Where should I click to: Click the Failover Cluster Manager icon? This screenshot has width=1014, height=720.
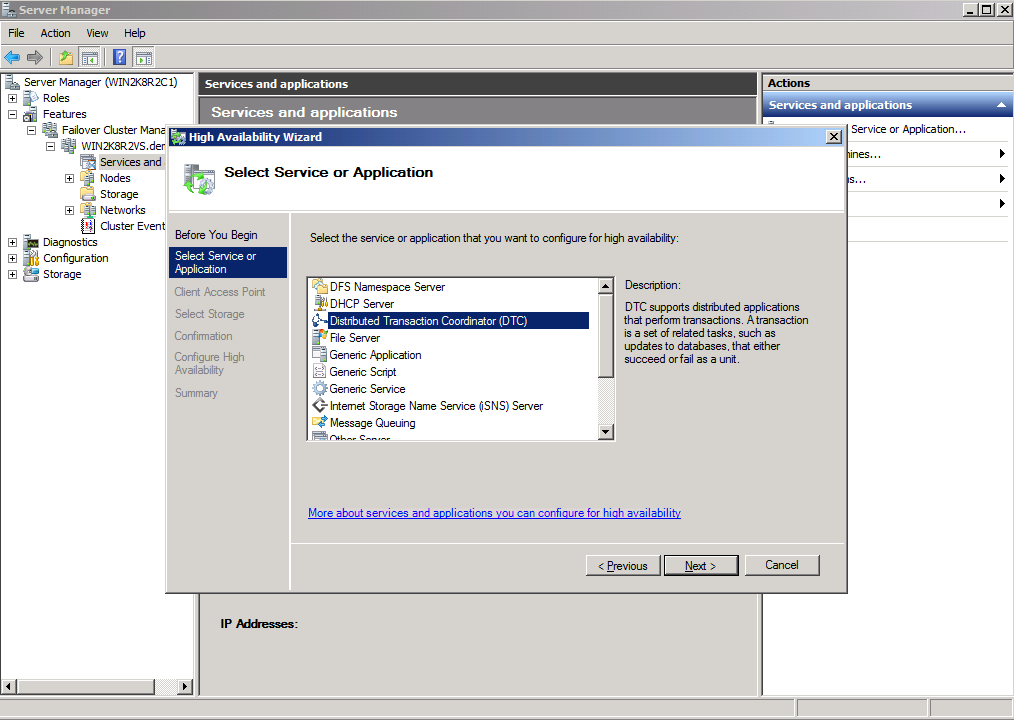tap(50, 130)
